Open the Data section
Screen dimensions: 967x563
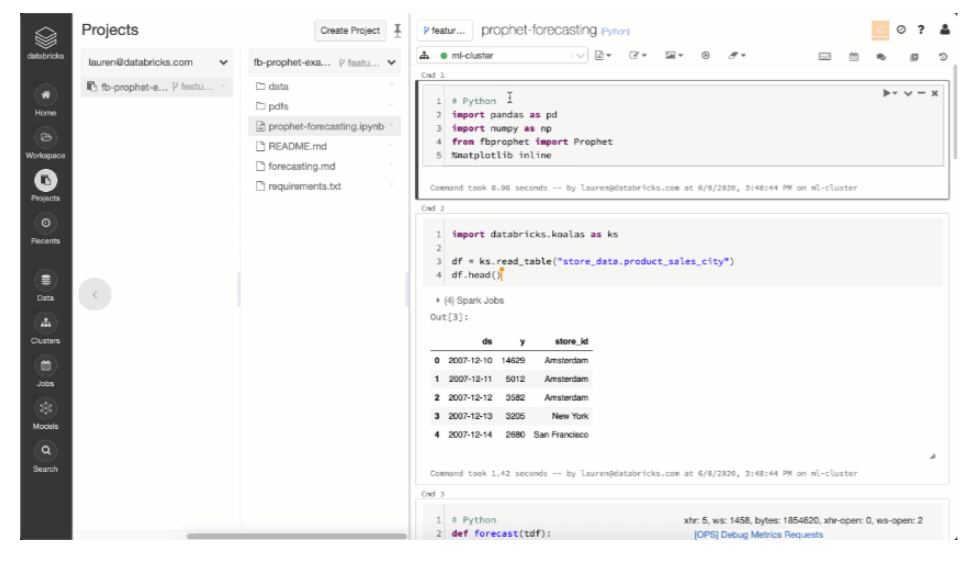coord(45,285)
